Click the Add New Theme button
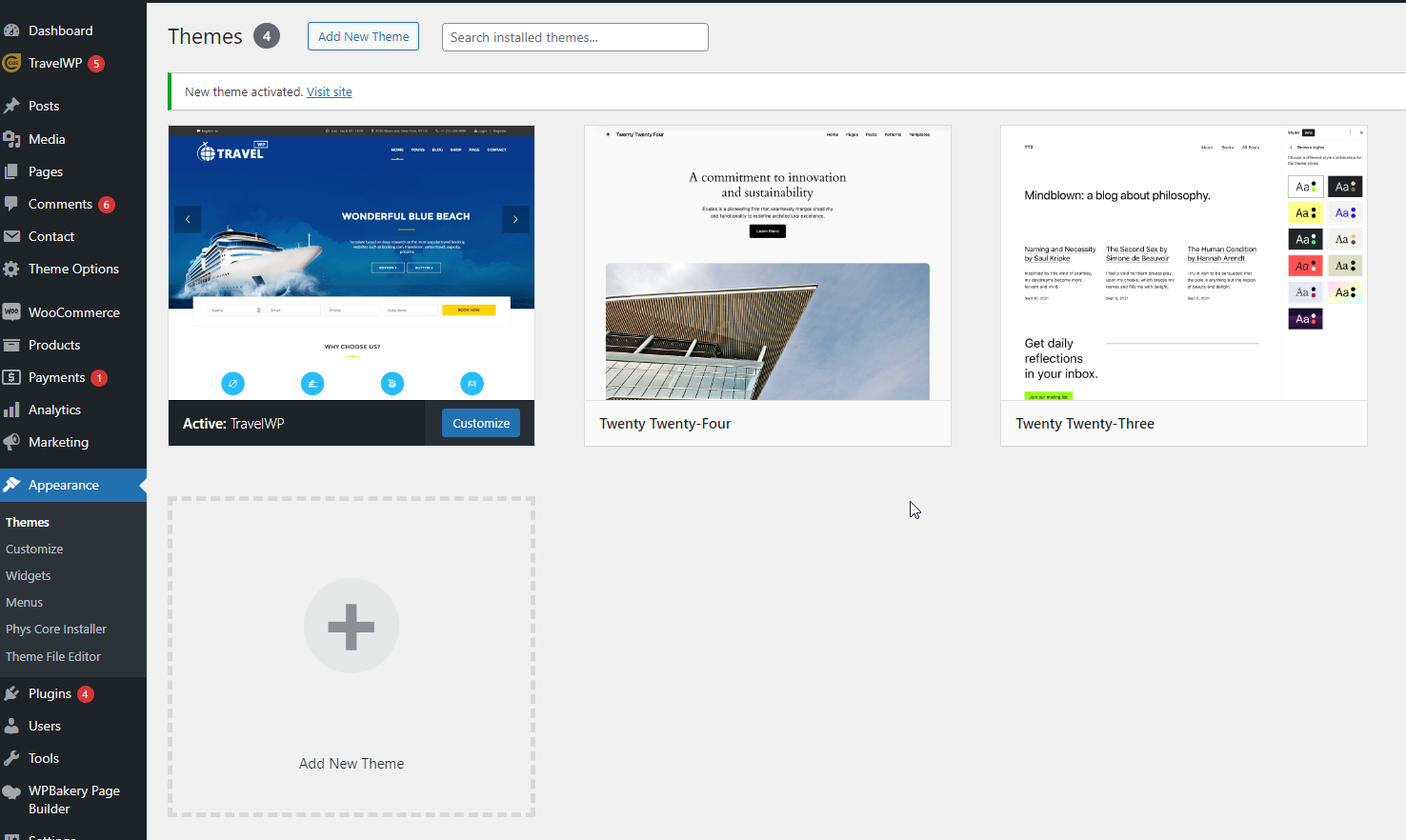 click(x=363, y=36)
